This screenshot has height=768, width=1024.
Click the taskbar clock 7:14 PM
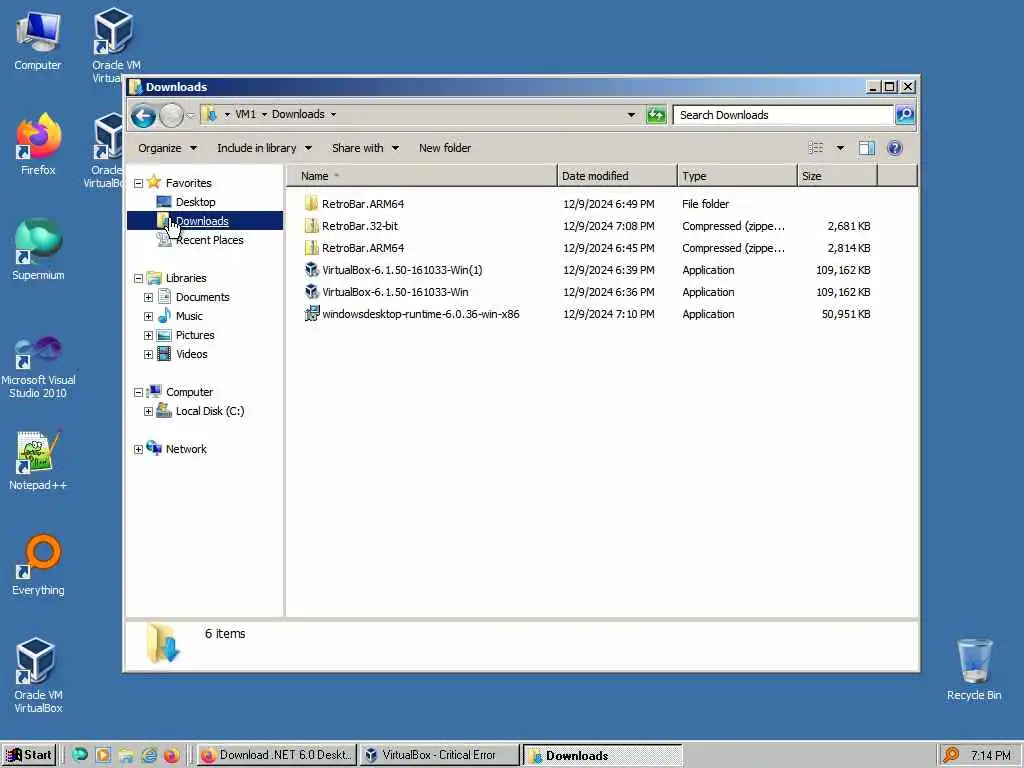[991, 755]
